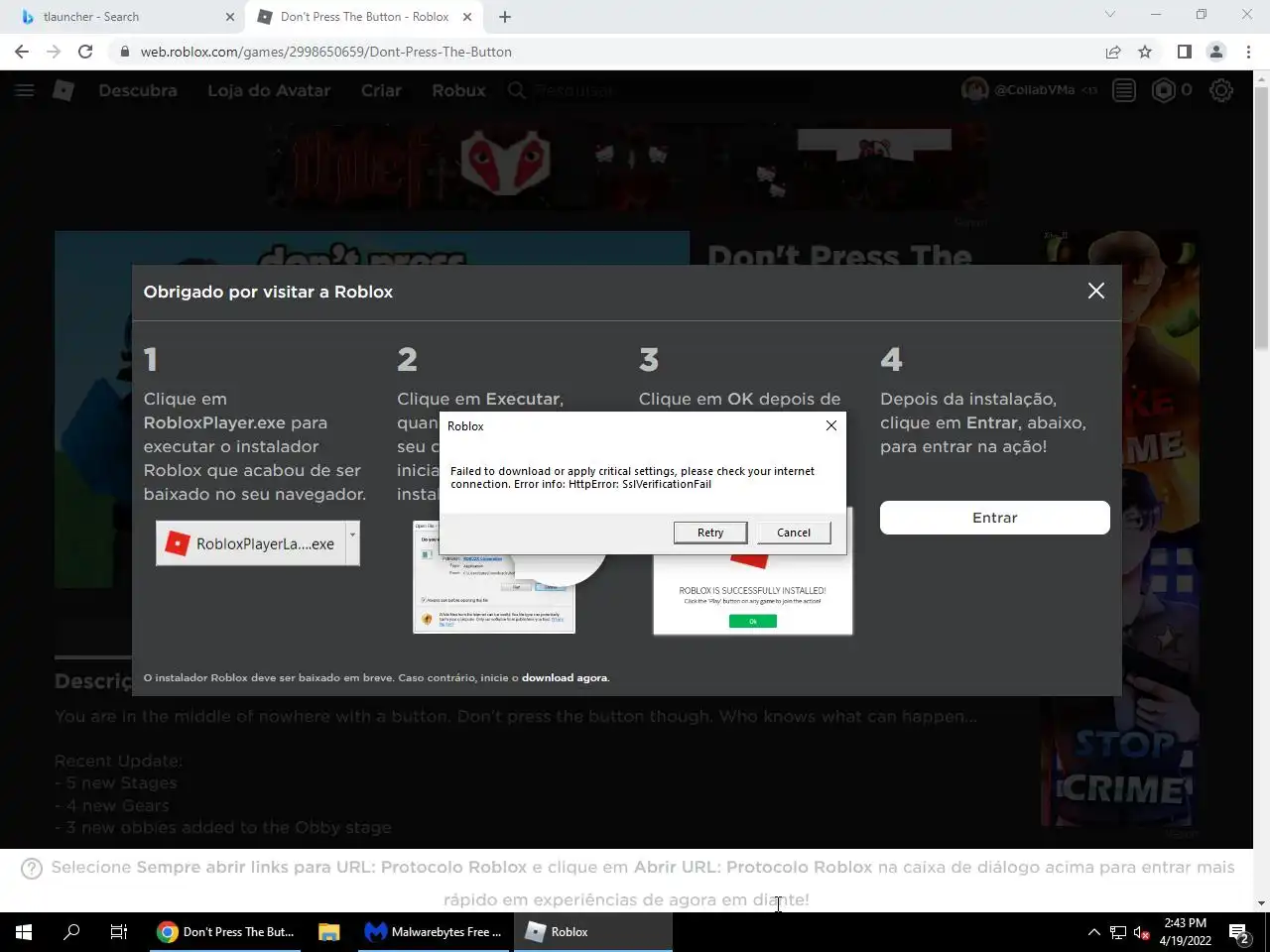Open the Roblox notifications feed icon

click(1124, 90)
